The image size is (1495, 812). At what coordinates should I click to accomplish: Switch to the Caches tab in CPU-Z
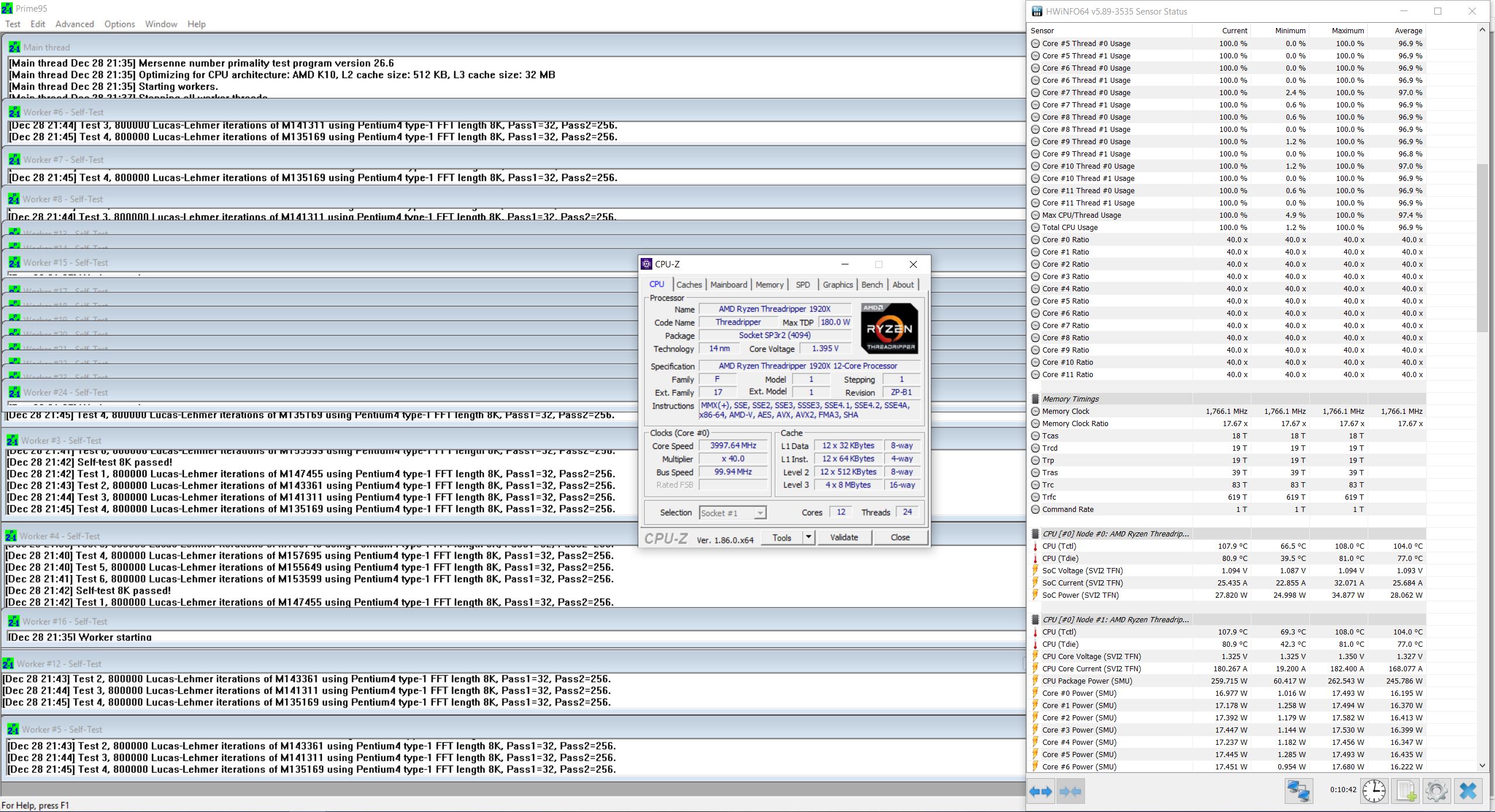pyautogui.click(x=689, y=285)
